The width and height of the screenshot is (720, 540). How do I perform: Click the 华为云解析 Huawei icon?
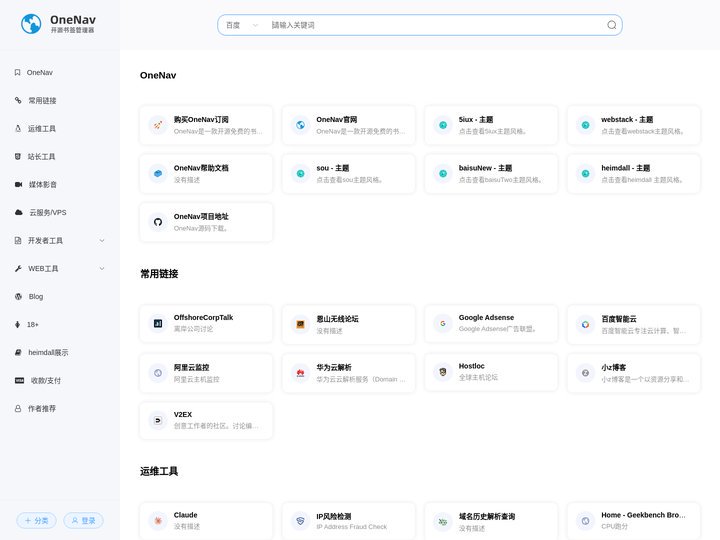[300, 373]
